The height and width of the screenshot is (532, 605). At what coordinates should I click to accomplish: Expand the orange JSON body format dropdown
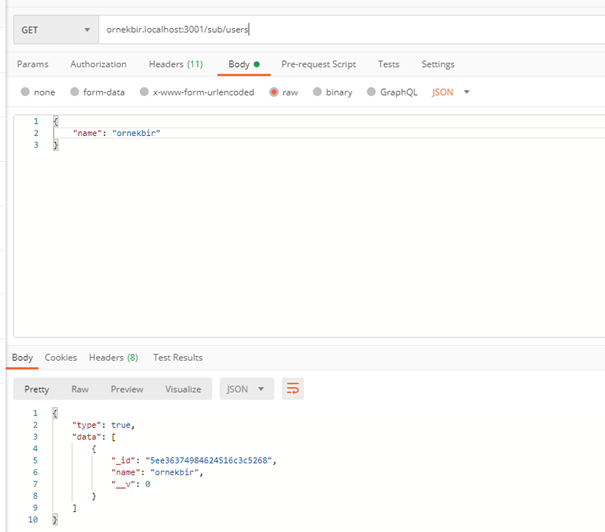(x=451, y=92)
